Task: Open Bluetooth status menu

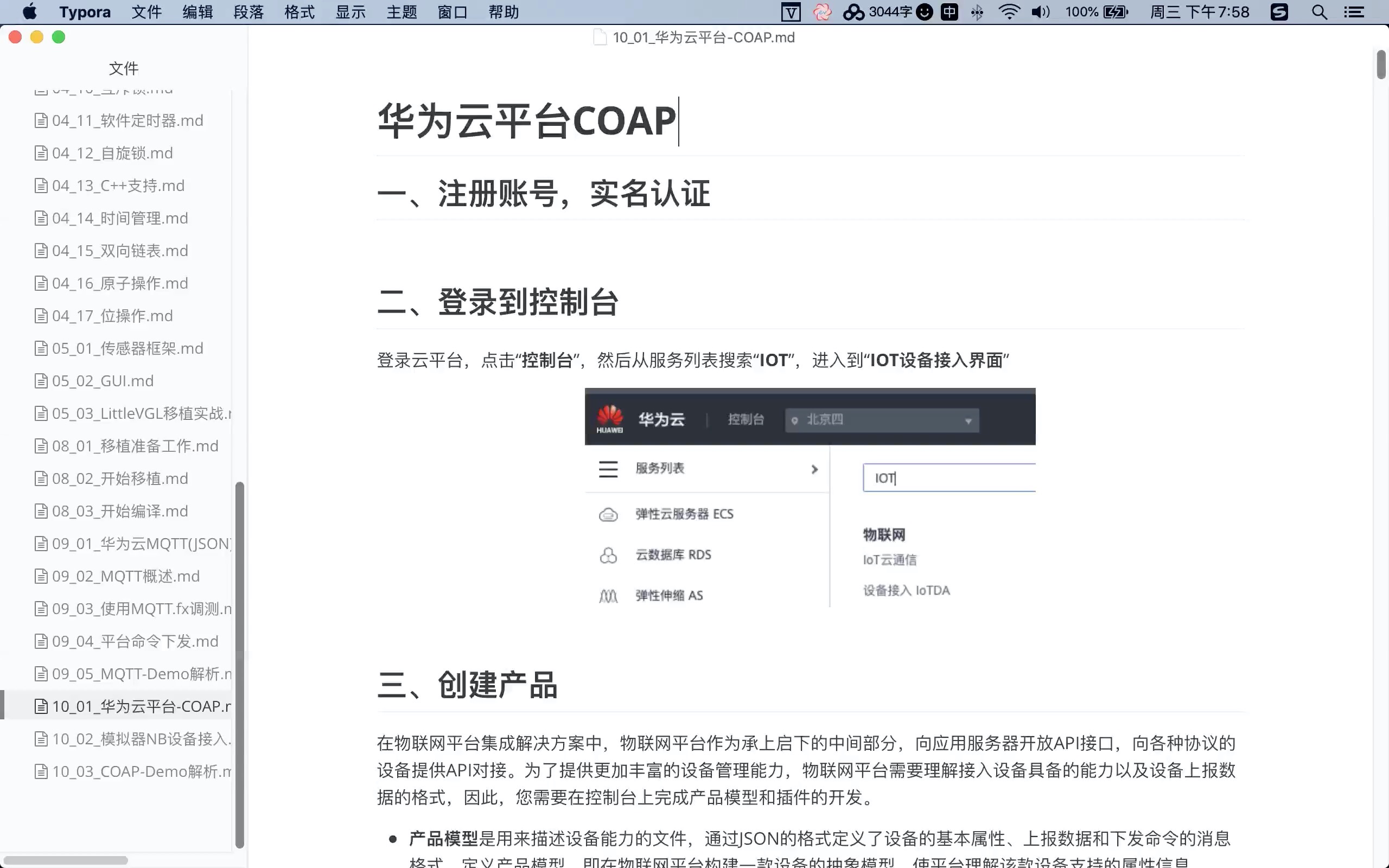Action: (x=977, y=12)
